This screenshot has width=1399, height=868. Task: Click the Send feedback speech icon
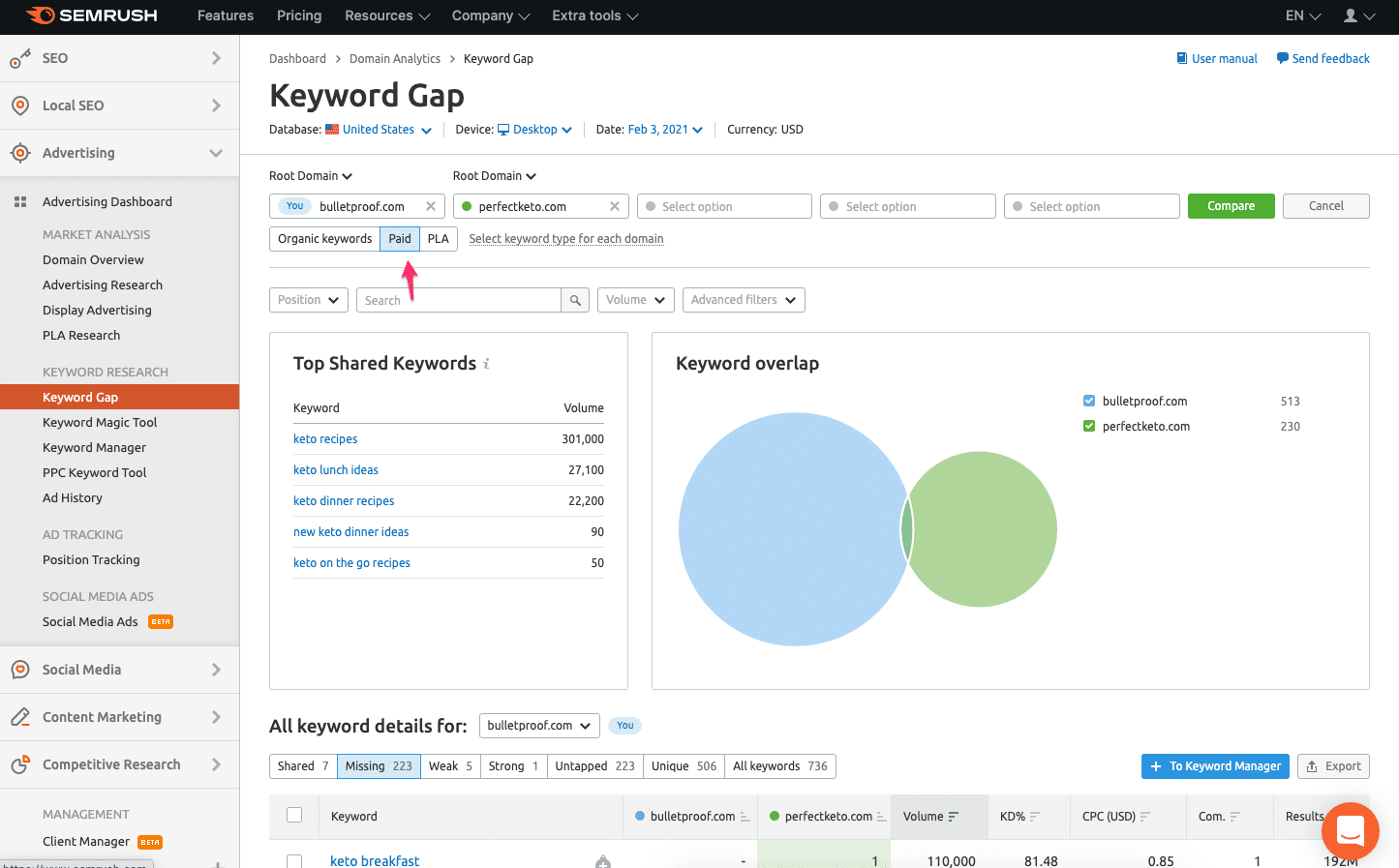click(1282, 58)
